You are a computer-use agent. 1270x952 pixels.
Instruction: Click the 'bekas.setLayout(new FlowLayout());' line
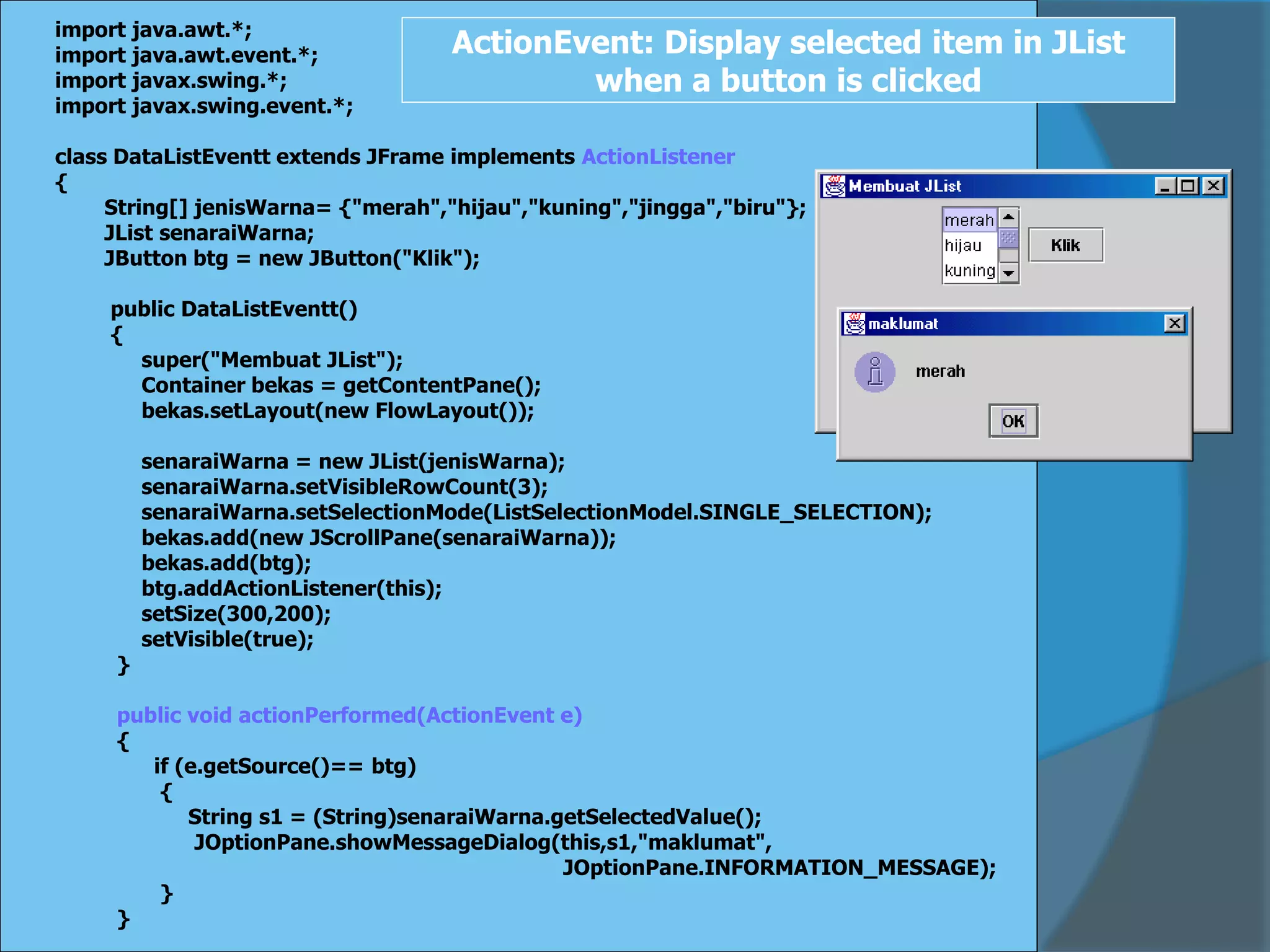(338, 411)
